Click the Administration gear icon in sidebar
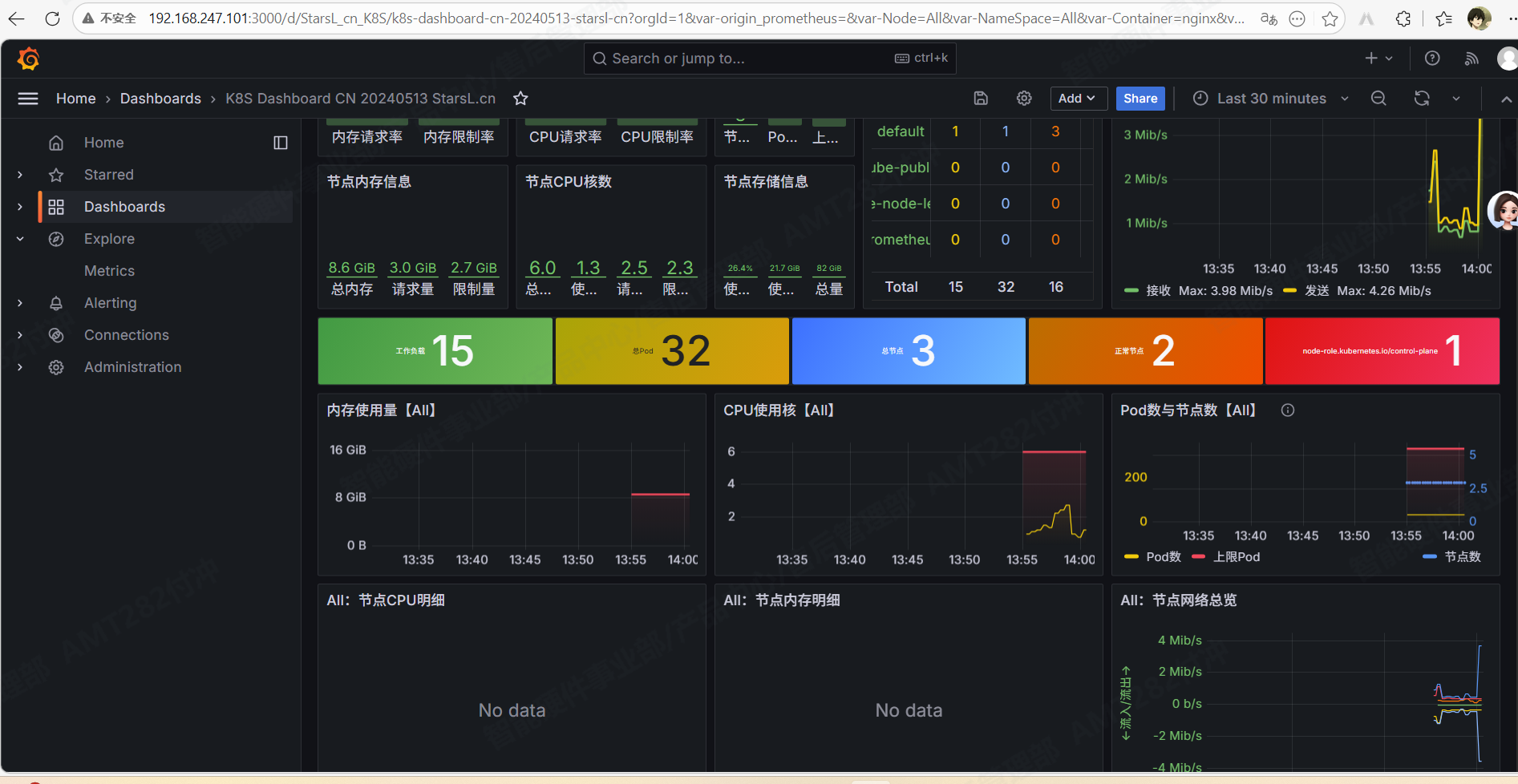 coord(56,367)
